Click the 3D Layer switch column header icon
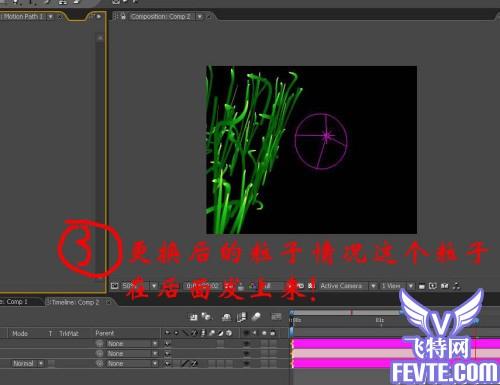The height and width of the screenshot is (385, 500). click(x=229, y=333)
